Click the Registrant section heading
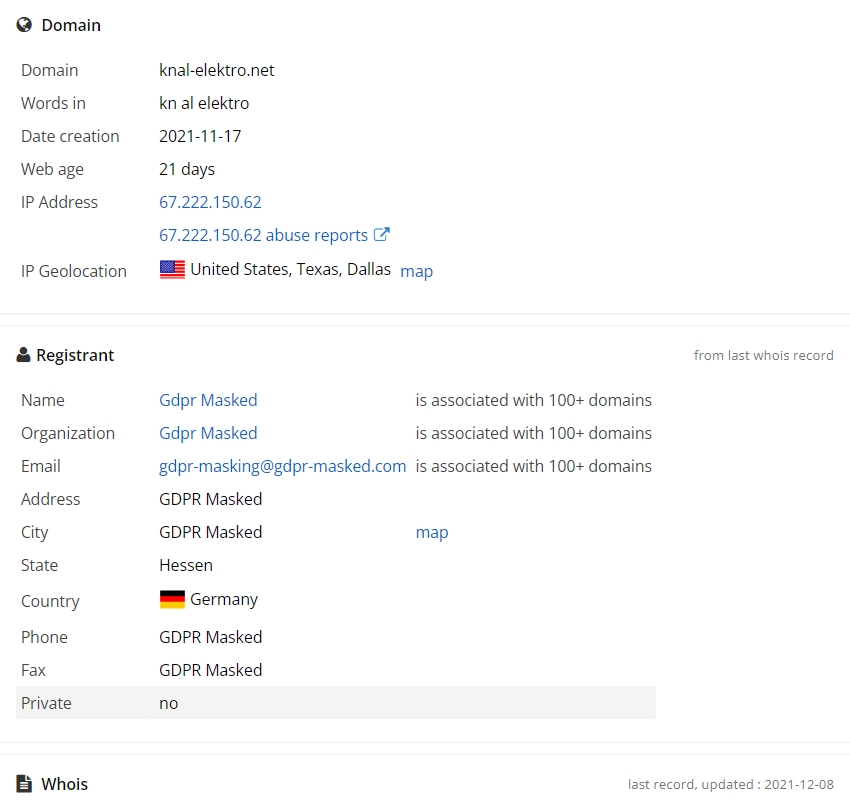 click(75, 356)
